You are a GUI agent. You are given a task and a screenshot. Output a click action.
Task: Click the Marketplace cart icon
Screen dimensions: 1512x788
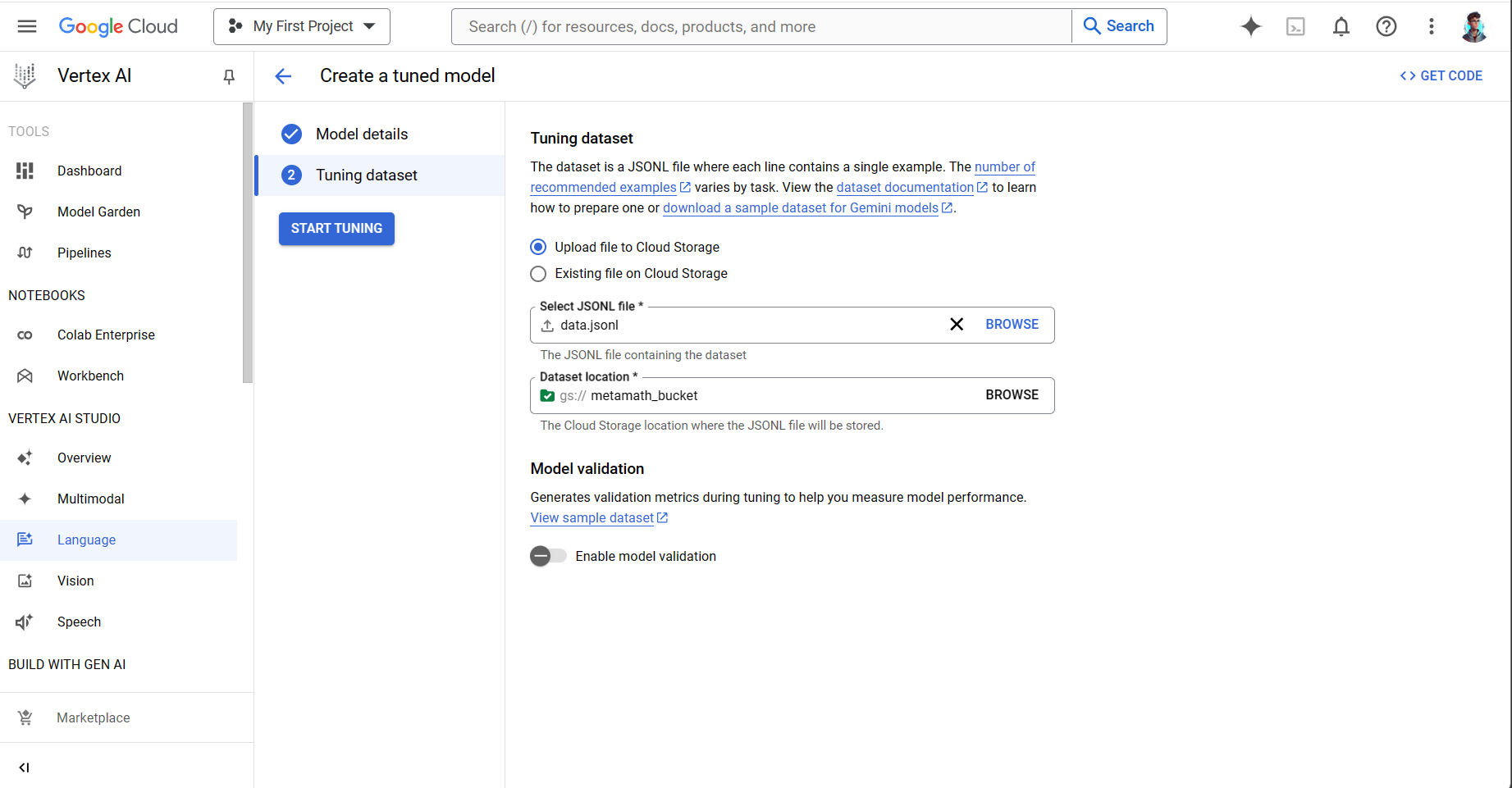pos(25,717)
